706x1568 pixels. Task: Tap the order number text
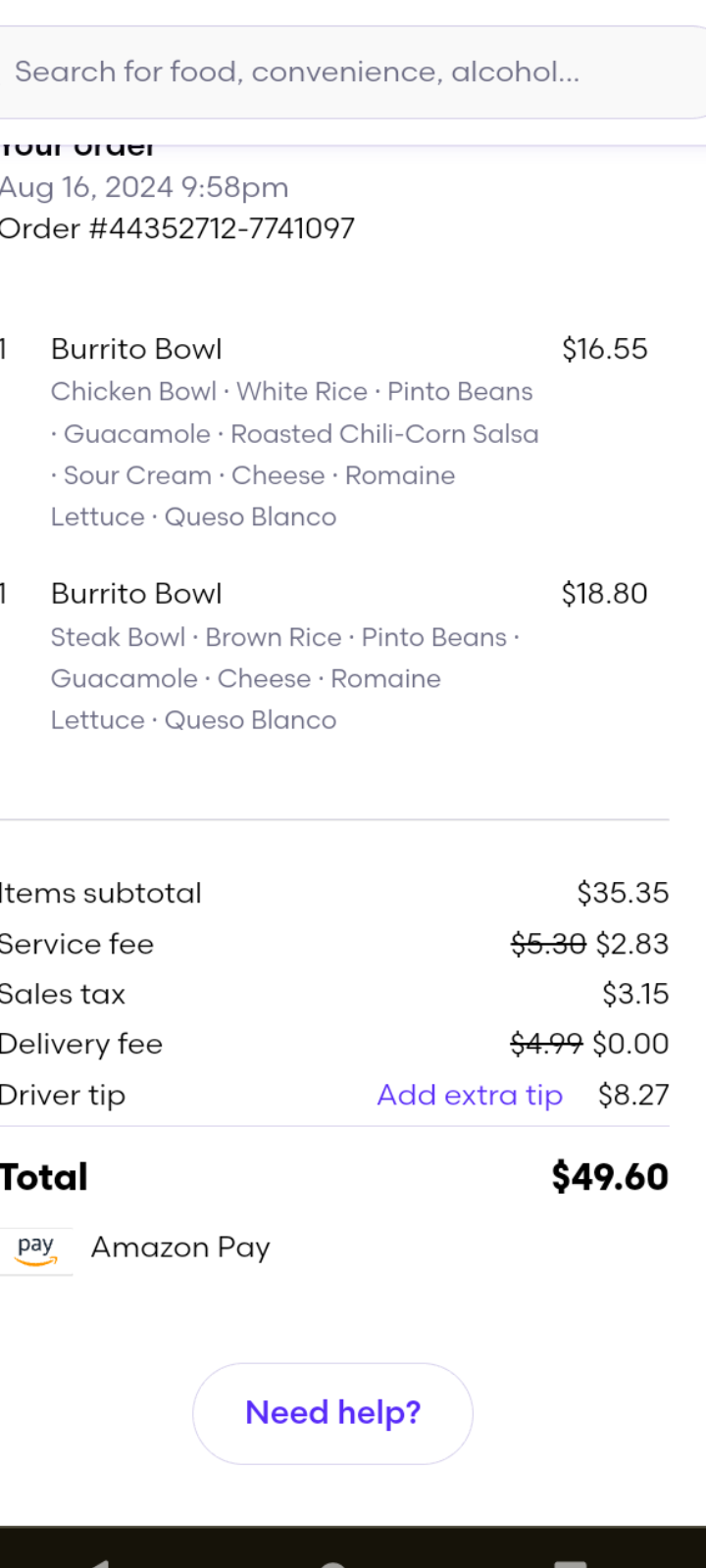coord(177,228)
